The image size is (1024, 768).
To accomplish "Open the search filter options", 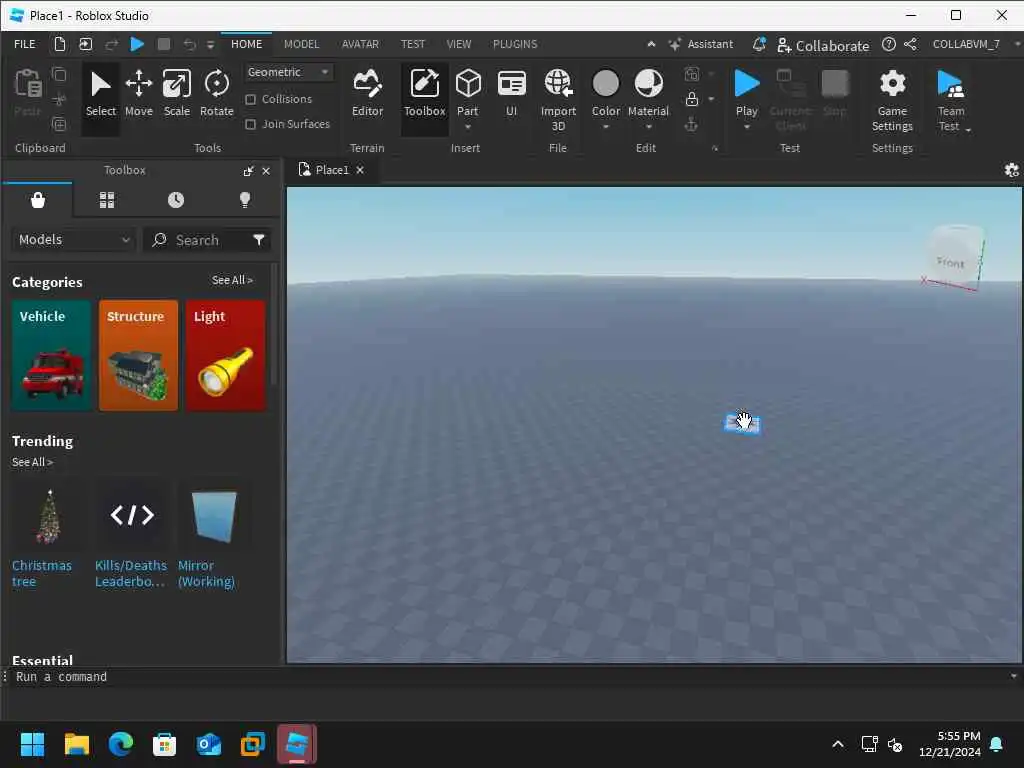I will point(259,240).
